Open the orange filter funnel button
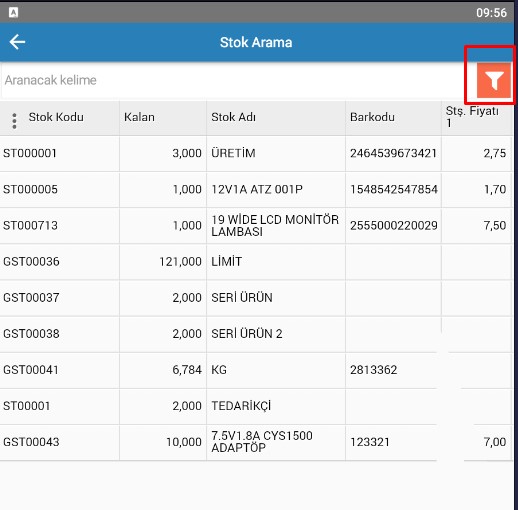This screenshot has width=518, height=510. coord(494,80)
